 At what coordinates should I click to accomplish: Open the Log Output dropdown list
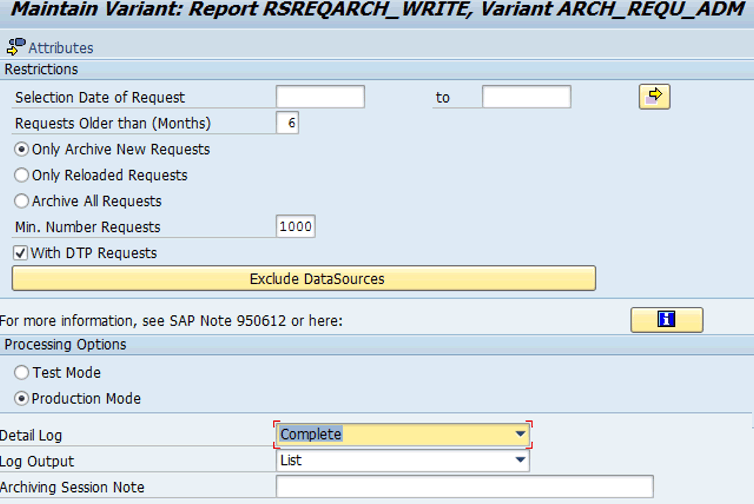click(520, 461)
